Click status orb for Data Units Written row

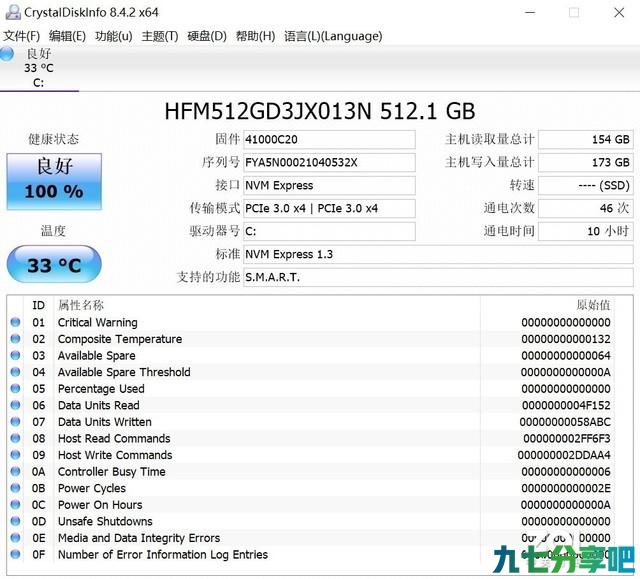(x=16, y=421)
